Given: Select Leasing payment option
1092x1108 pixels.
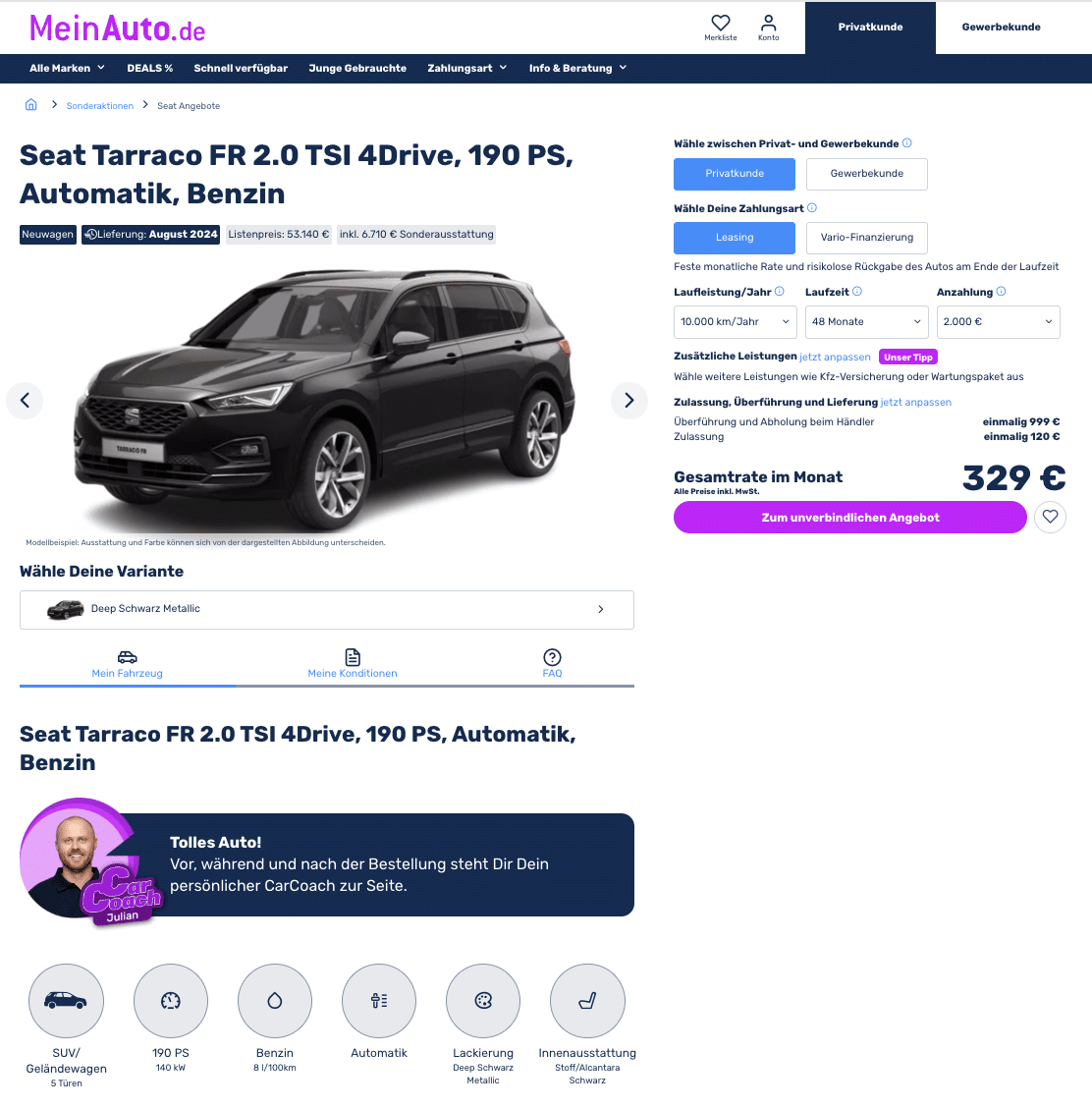Looking at the screenshot, I should (x=735, y=238).
